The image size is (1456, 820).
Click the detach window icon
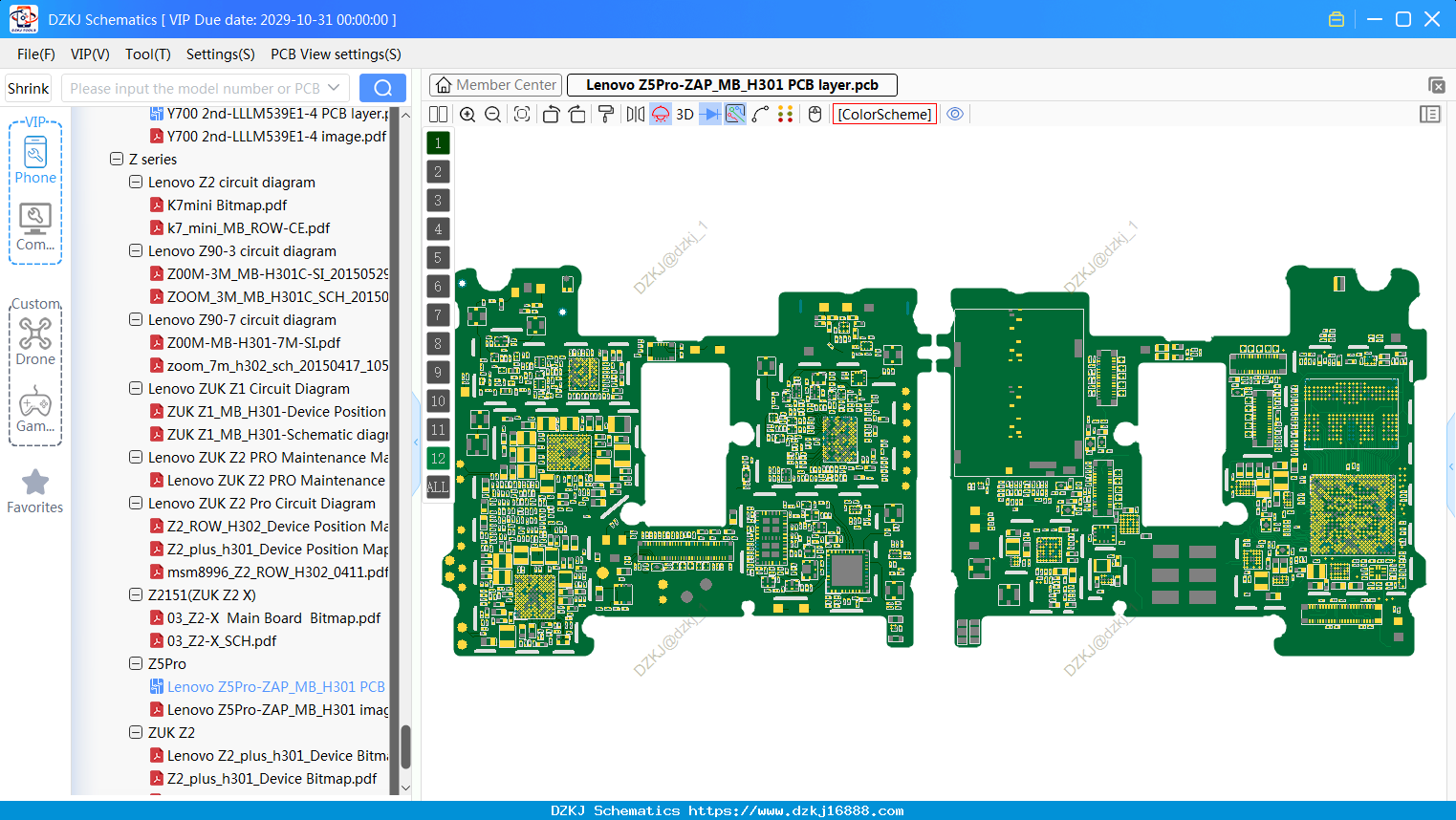point(1436,85)
